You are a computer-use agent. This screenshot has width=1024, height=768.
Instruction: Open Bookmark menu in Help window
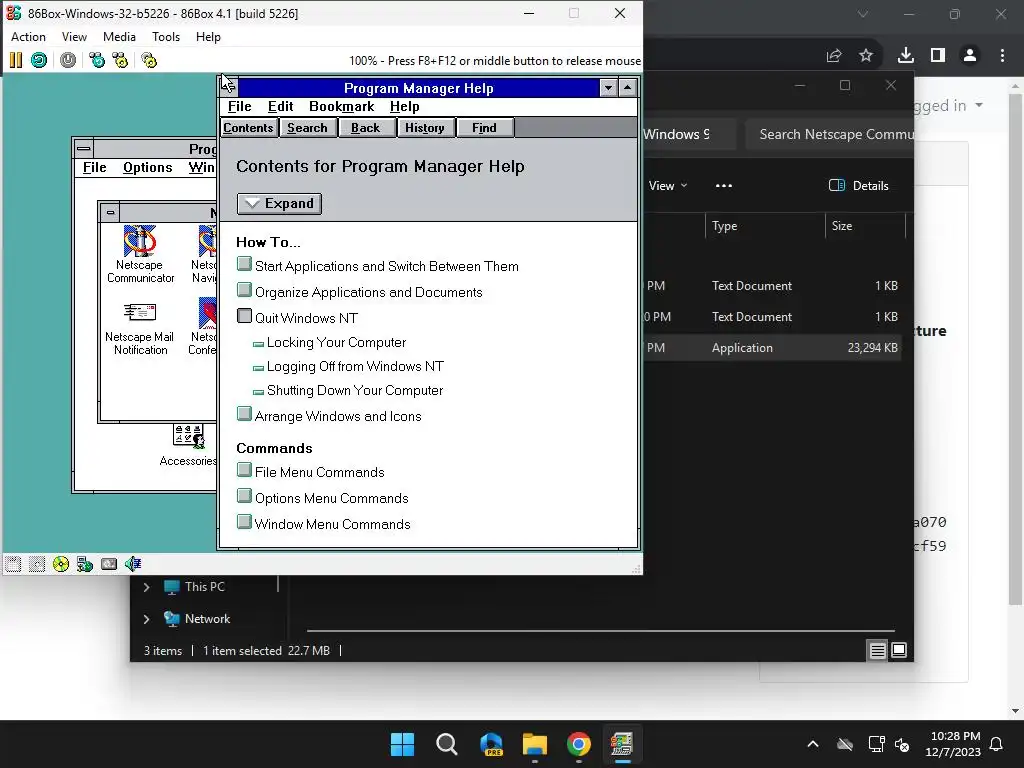coord(342,106)
